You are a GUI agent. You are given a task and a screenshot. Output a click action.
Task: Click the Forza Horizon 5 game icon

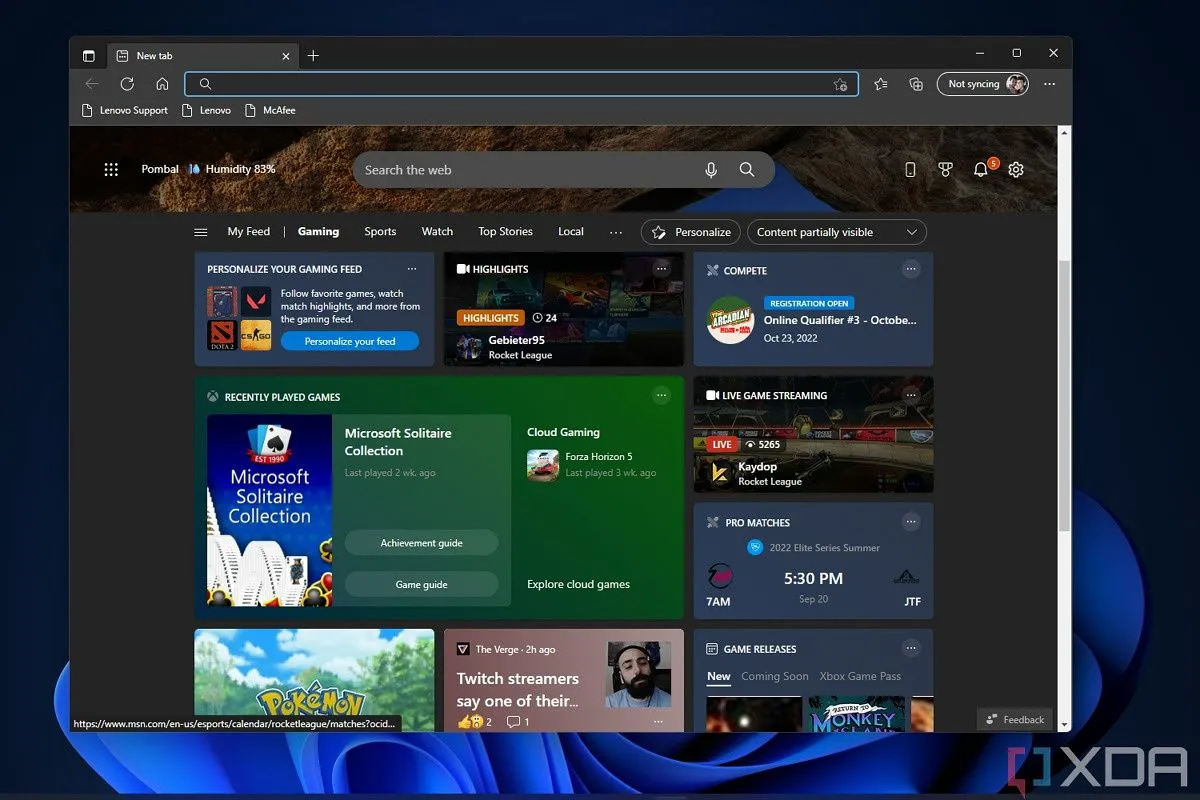coord(542,465)
